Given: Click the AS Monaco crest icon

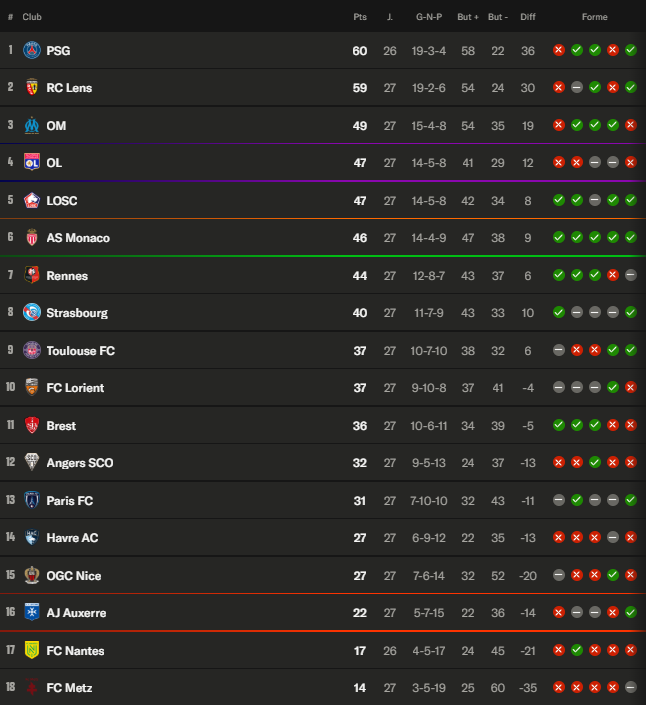Looking at the screenshot, I should coord(32,238).
